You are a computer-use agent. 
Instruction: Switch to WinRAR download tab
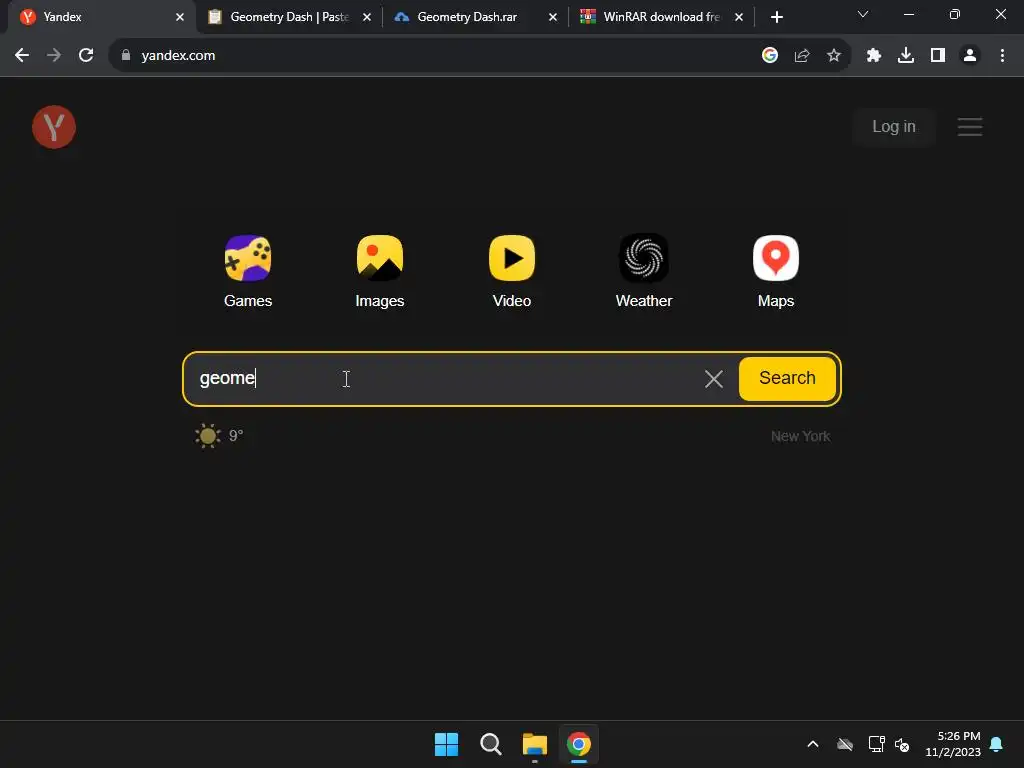[x=660, y=17]
